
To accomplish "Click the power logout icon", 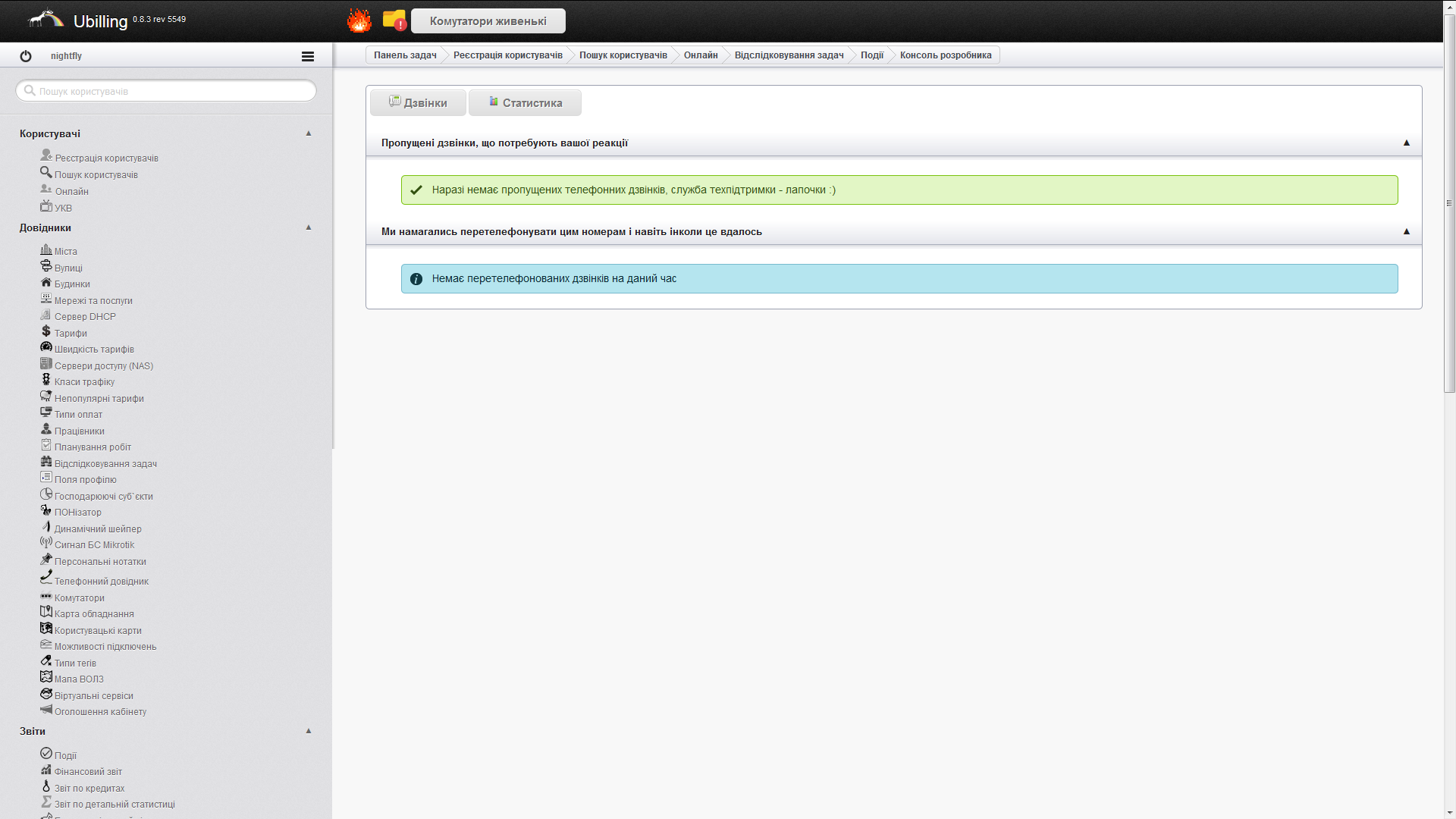I will pos(26,56).
